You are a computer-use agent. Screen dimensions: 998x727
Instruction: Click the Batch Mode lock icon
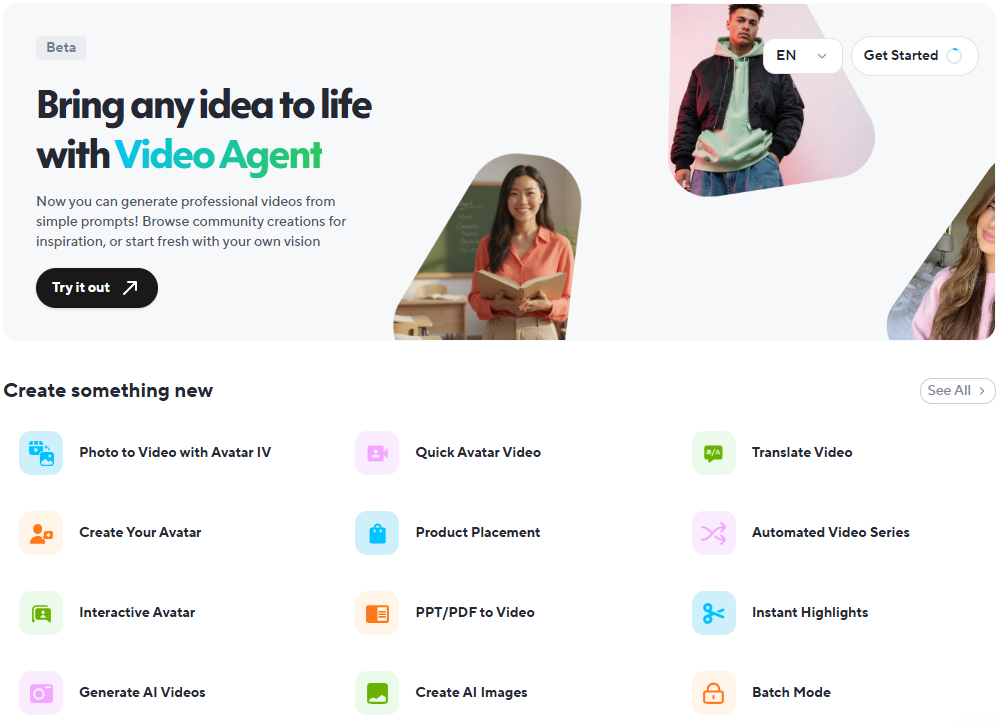(713, 692)
